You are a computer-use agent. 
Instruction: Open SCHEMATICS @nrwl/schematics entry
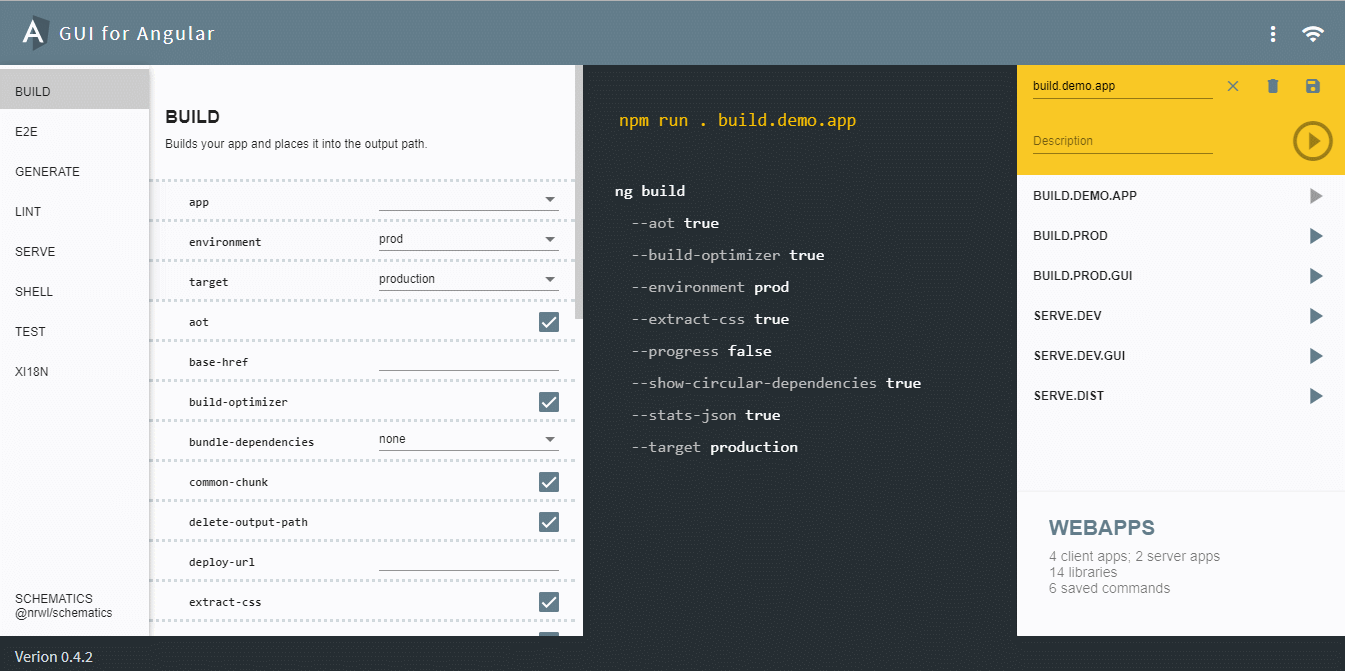pyautogui.click(x=64, y=606)
